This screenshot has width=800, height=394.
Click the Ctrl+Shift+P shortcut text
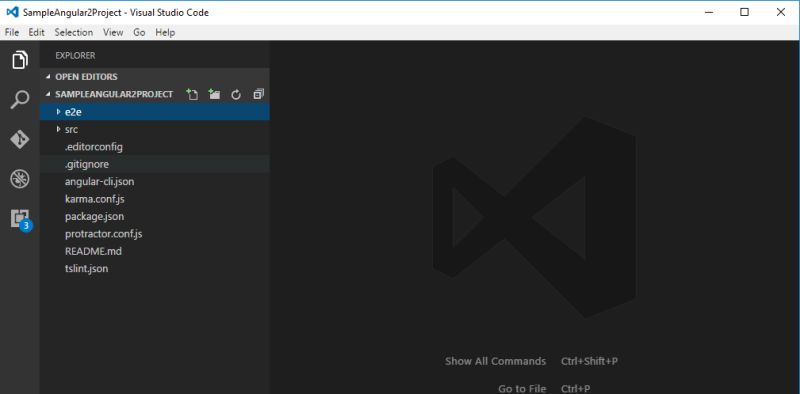(x=589, y=361)
